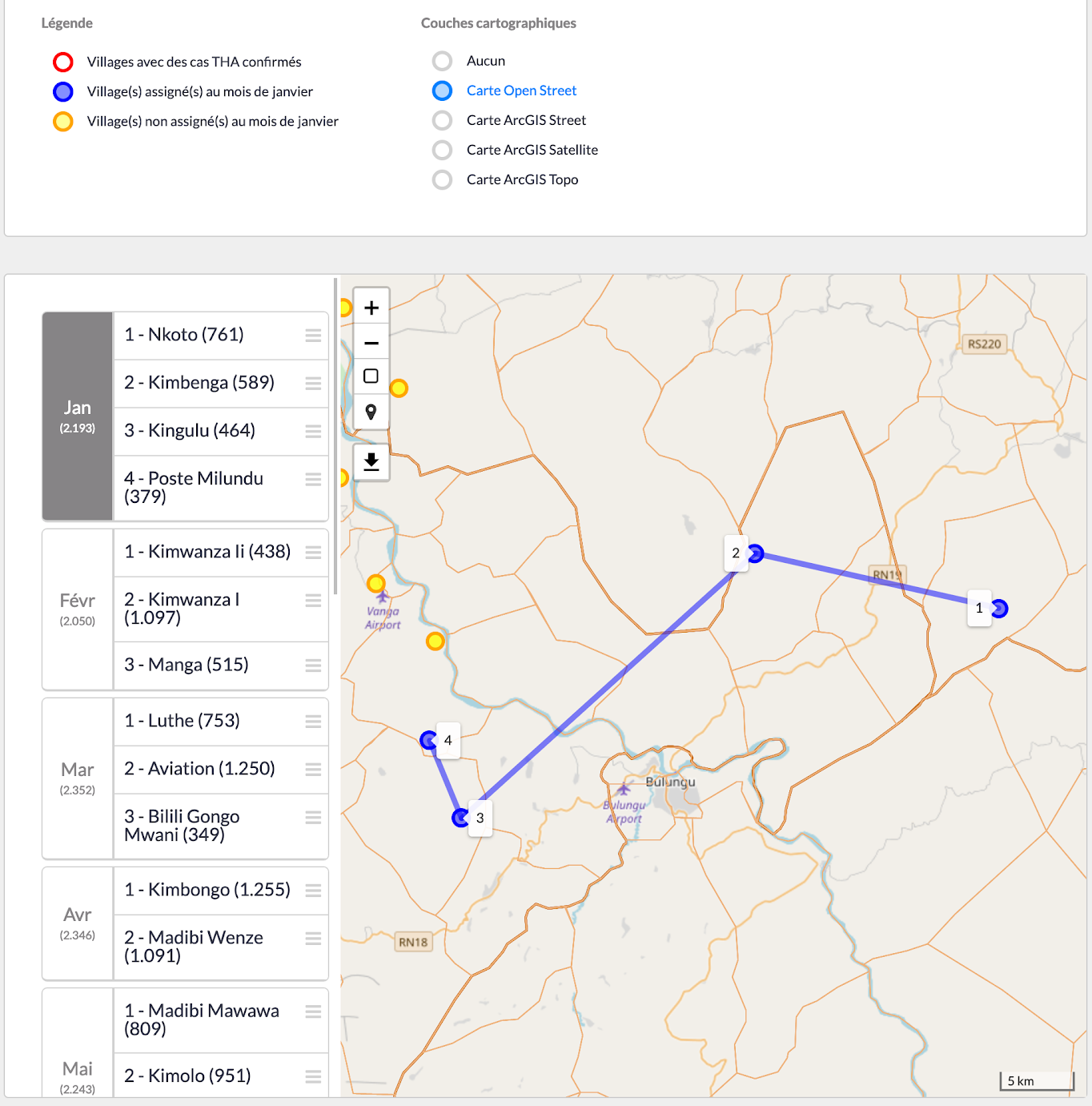Click map marker numbered 2

pyautogui.click(x=755, y=553)
